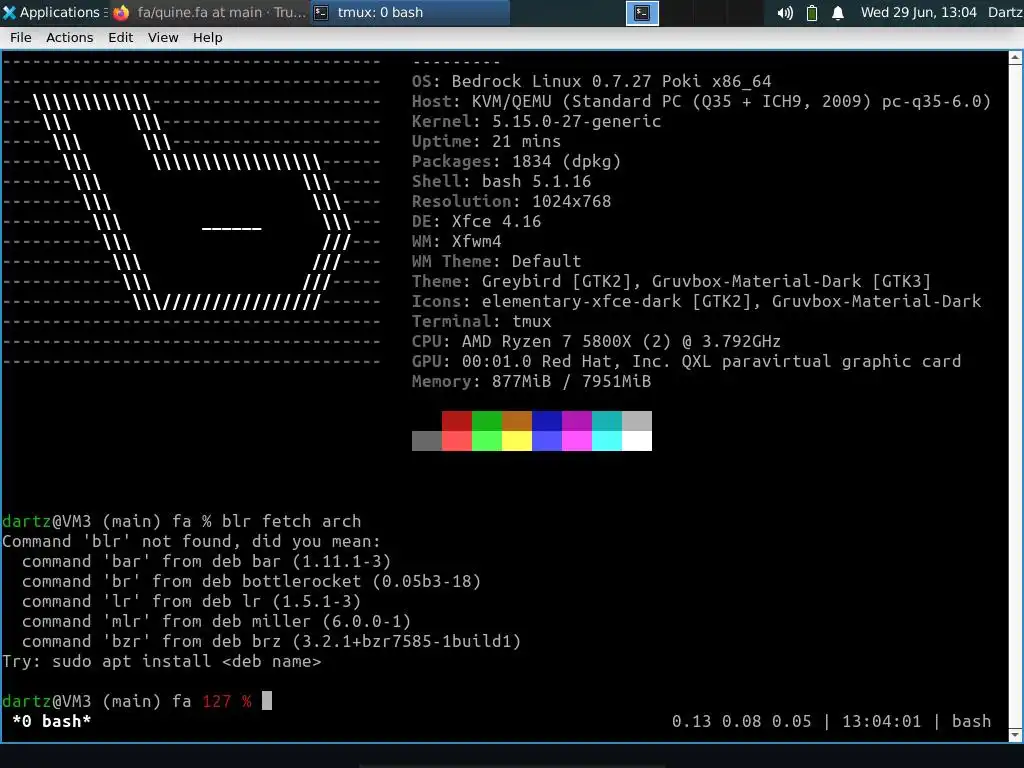Click the 'Icons: elementary-xfce-dark' line
This screenshot has height=768, width=1024.
(x=696, y=301)
